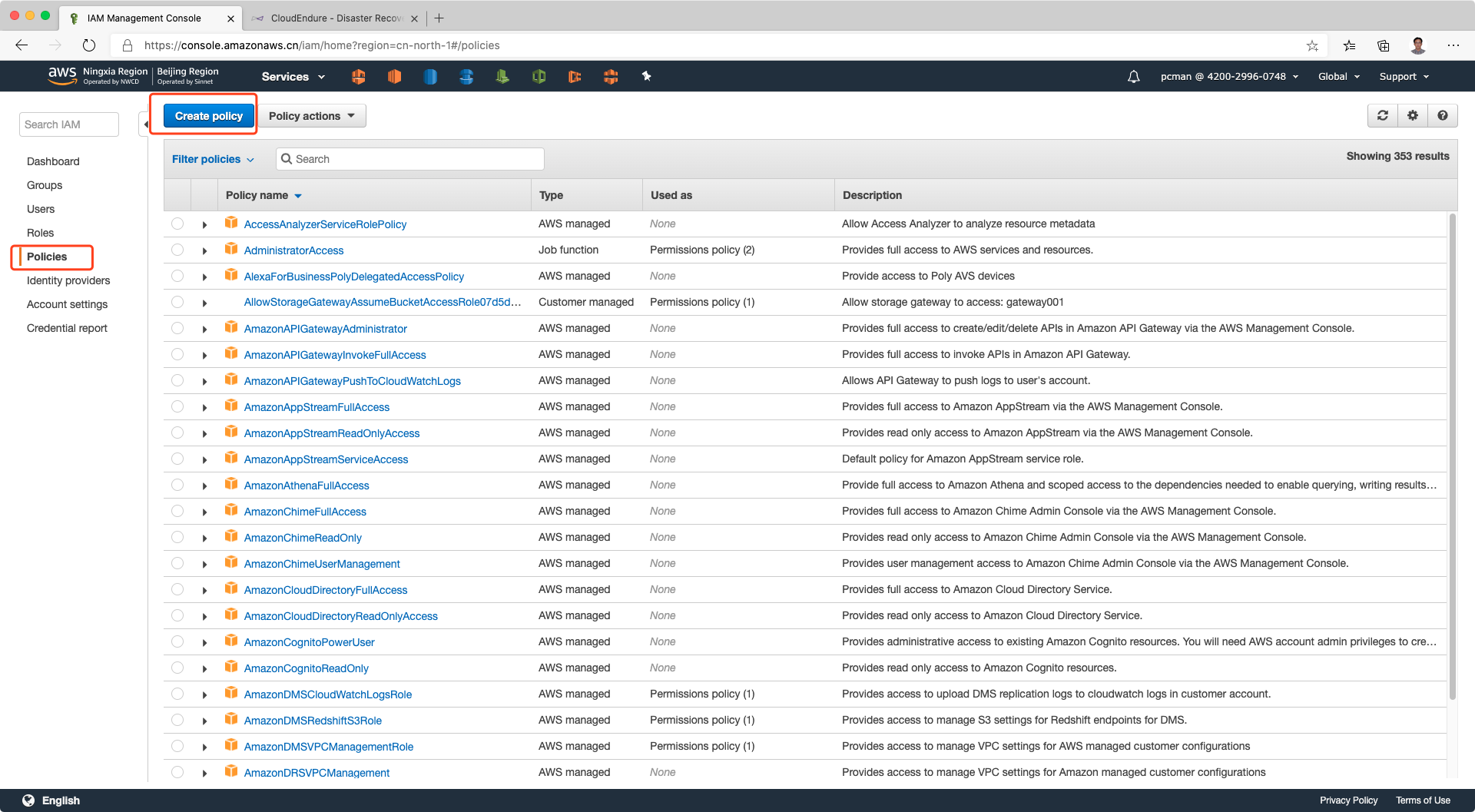Open the Filter policies dropdown
This screenshot has width=1475, height=812.
[213, 159]
